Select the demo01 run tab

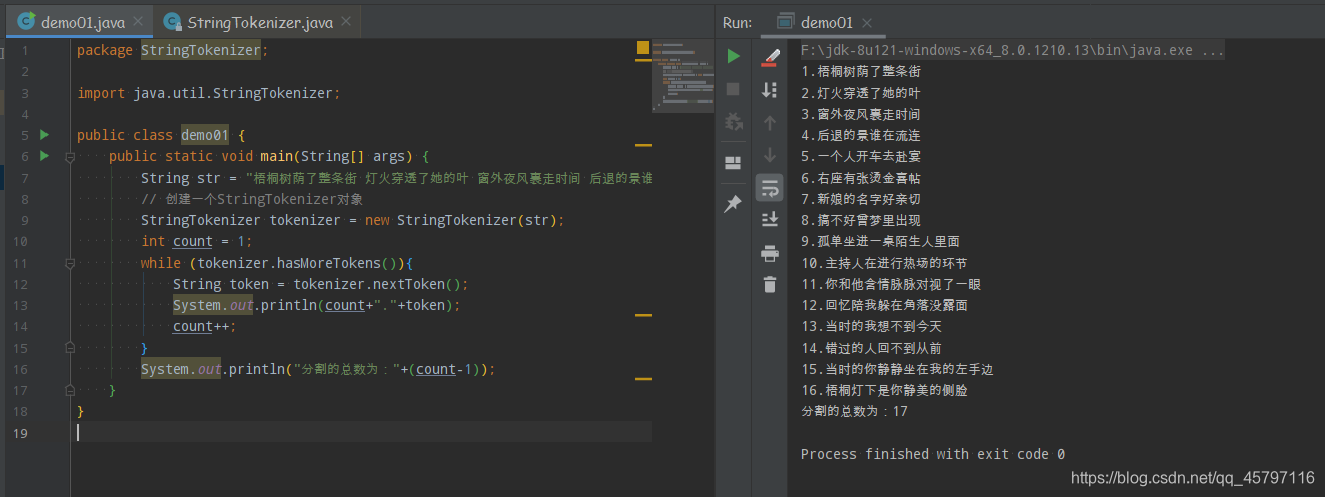pyautogui.click(x=827, y=22)
